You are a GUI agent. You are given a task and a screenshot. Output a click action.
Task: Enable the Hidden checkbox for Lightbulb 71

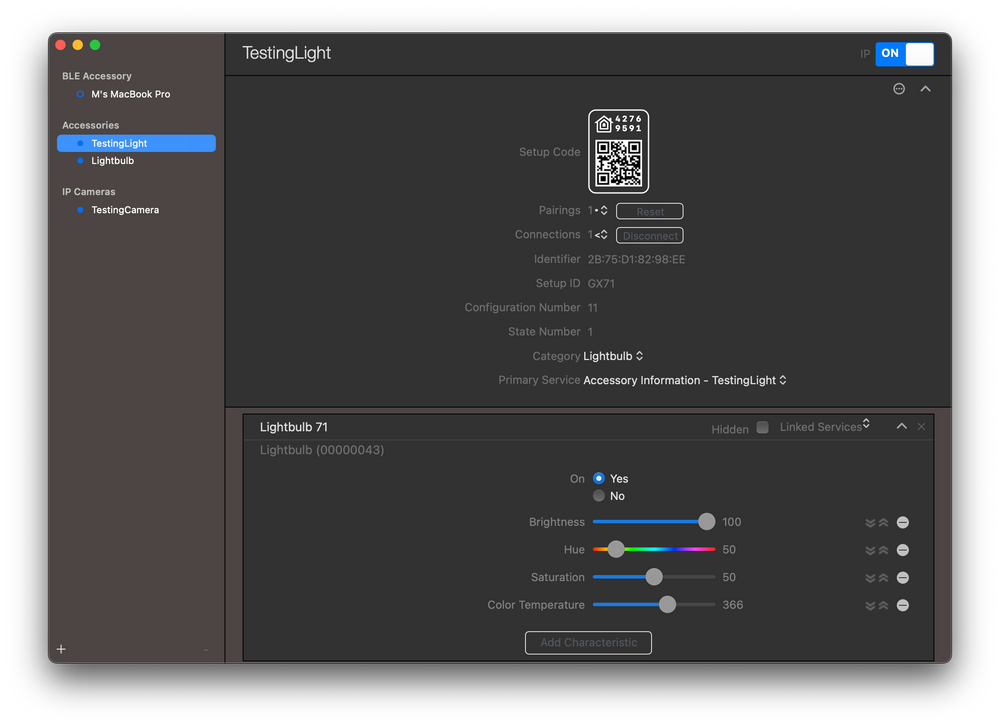[763, 427]
